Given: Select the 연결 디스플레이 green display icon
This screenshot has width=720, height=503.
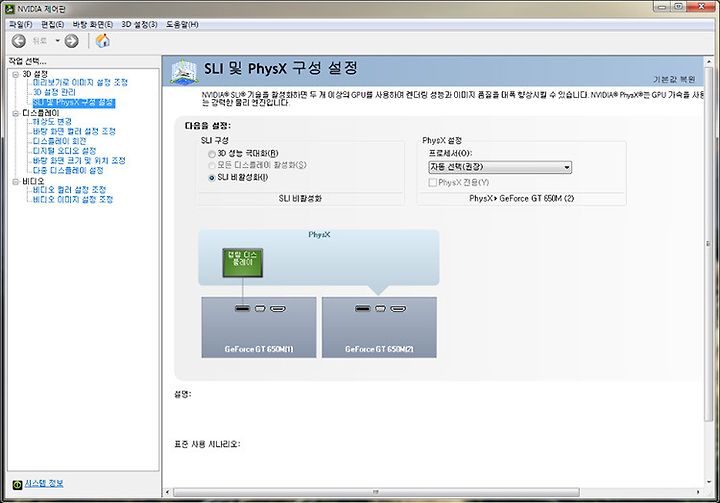Looking at the screenshot, I should (242, 262).
